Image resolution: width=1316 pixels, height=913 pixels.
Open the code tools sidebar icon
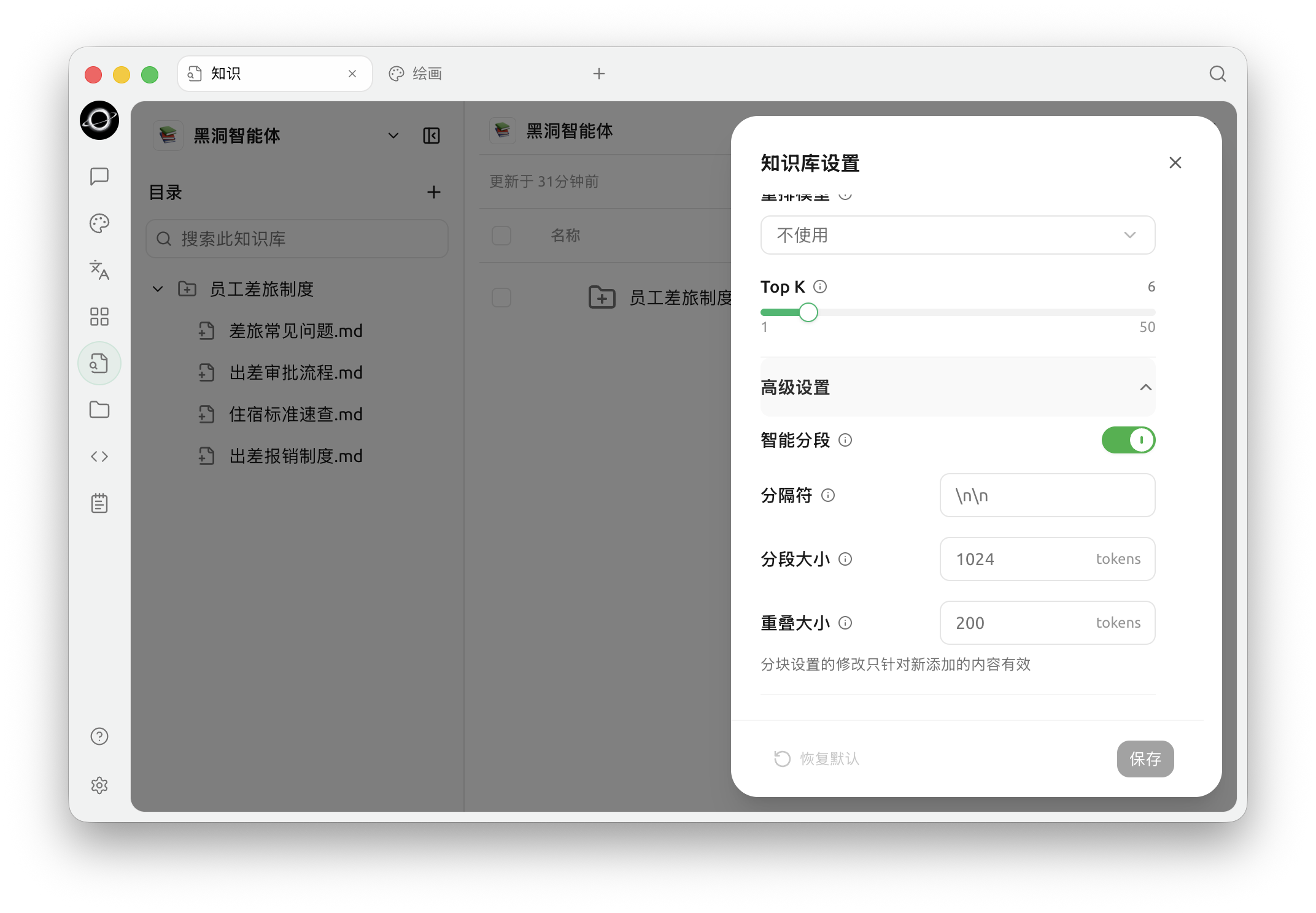coord(99,456)
